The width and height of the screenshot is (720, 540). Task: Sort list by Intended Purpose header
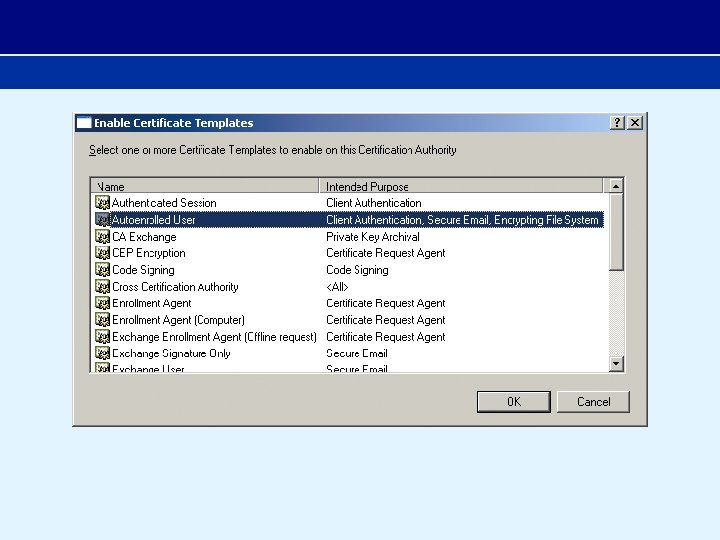tap(461, 186)
